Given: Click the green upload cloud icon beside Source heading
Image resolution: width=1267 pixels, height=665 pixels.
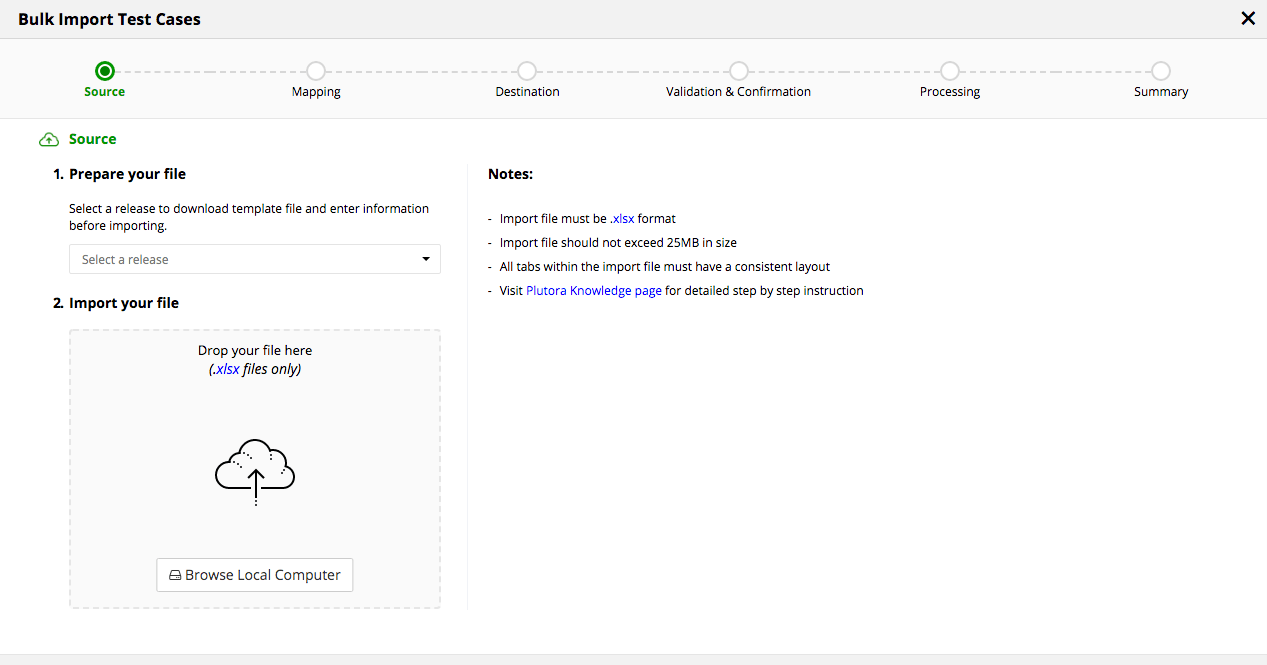Looking at the screenshot, I should click(48, 138).
